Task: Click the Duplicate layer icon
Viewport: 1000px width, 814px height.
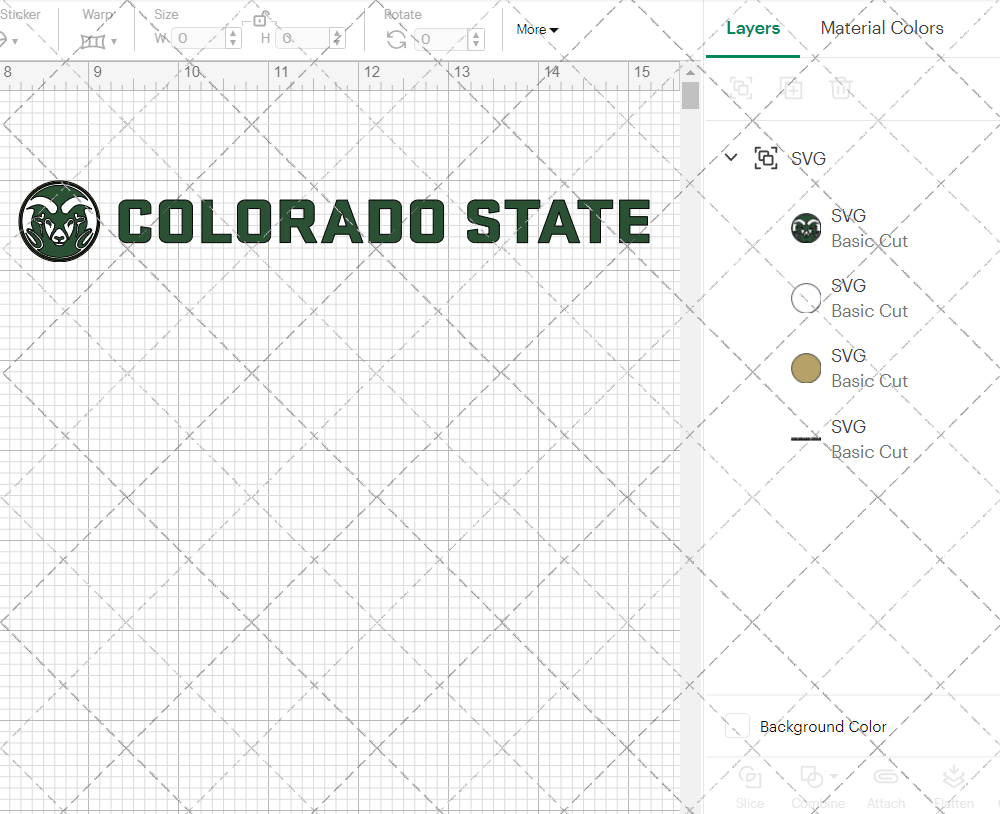Action: (791, 87)
